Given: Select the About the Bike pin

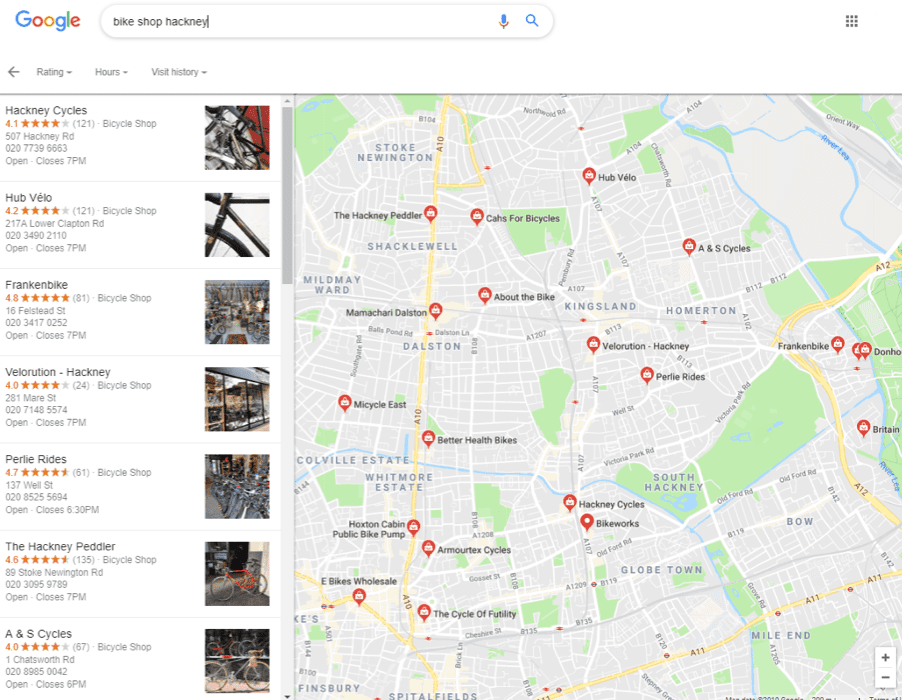Looking at the screenshot, I should [x=485, y=295].
